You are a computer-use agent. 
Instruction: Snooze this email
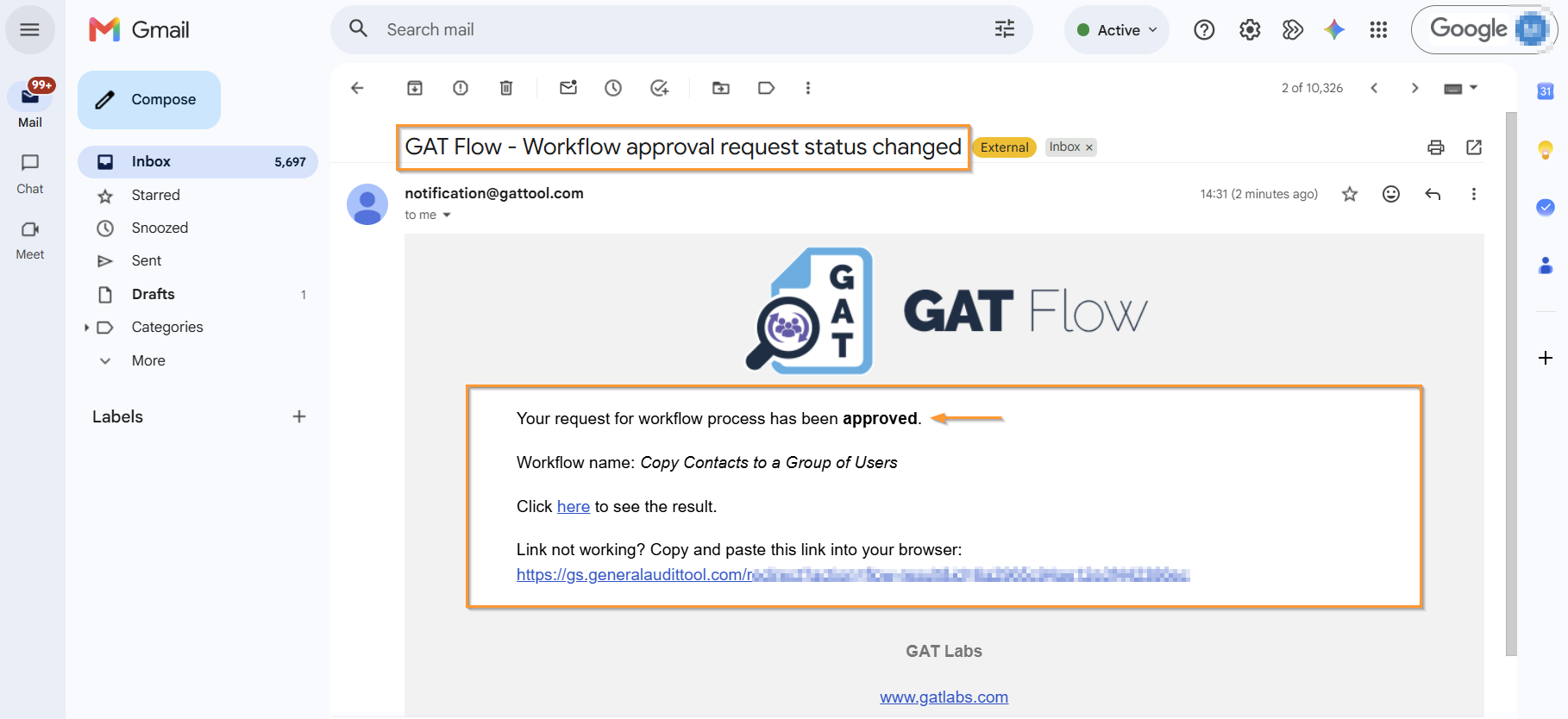tap(613, 88)
